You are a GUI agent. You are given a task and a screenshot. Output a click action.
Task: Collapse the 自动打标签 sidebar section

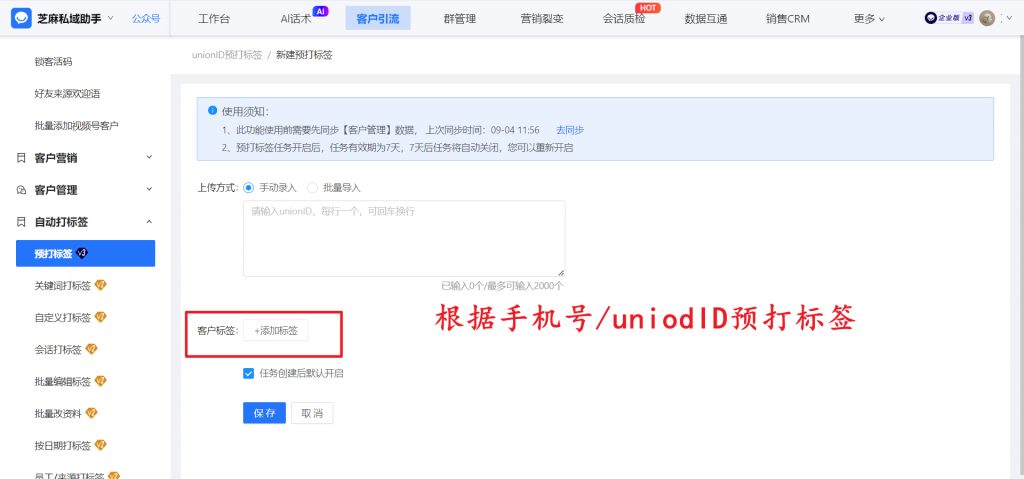tap(149, 222)
